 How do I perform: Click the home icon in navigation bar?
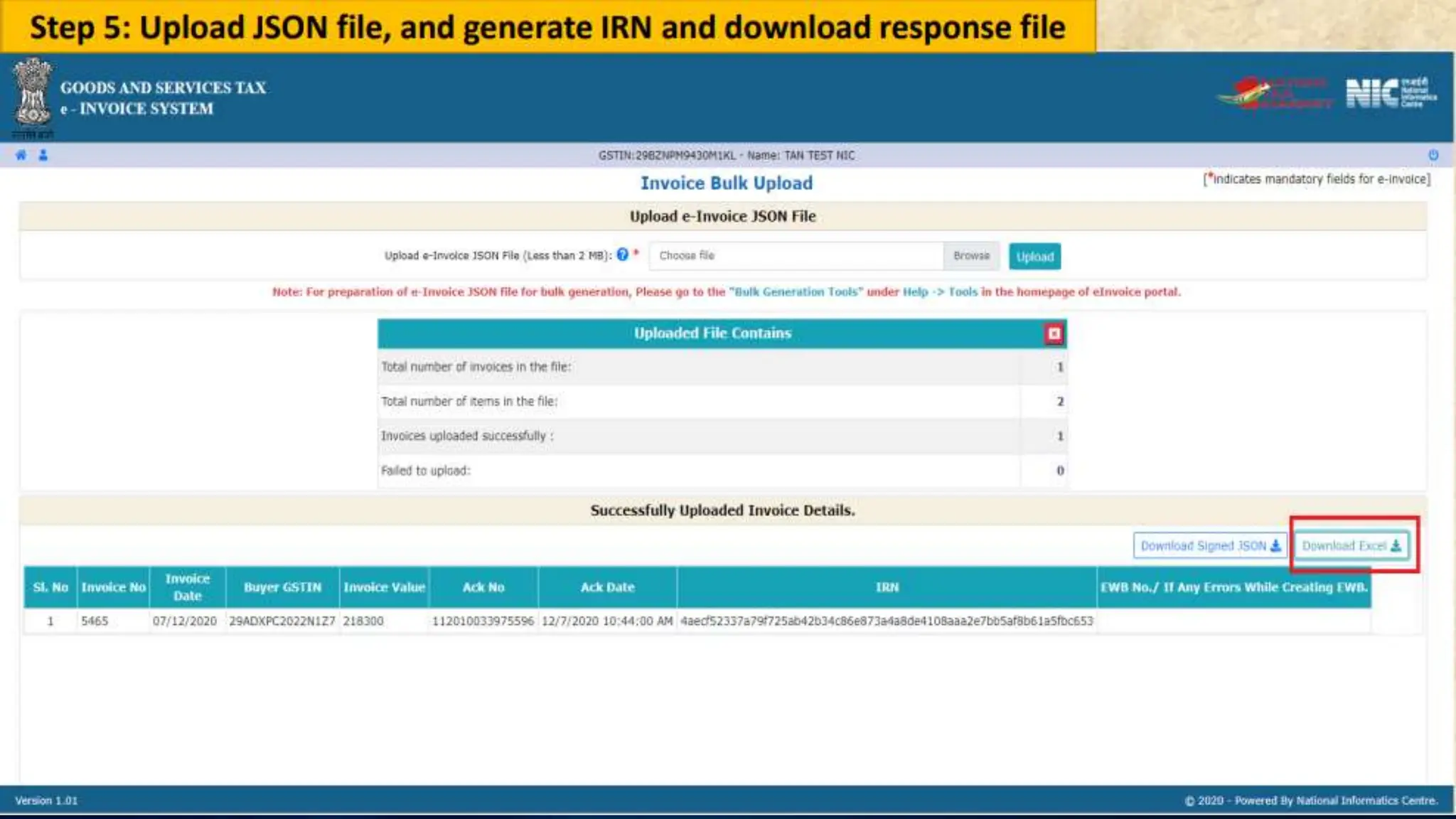click(21, 155)
